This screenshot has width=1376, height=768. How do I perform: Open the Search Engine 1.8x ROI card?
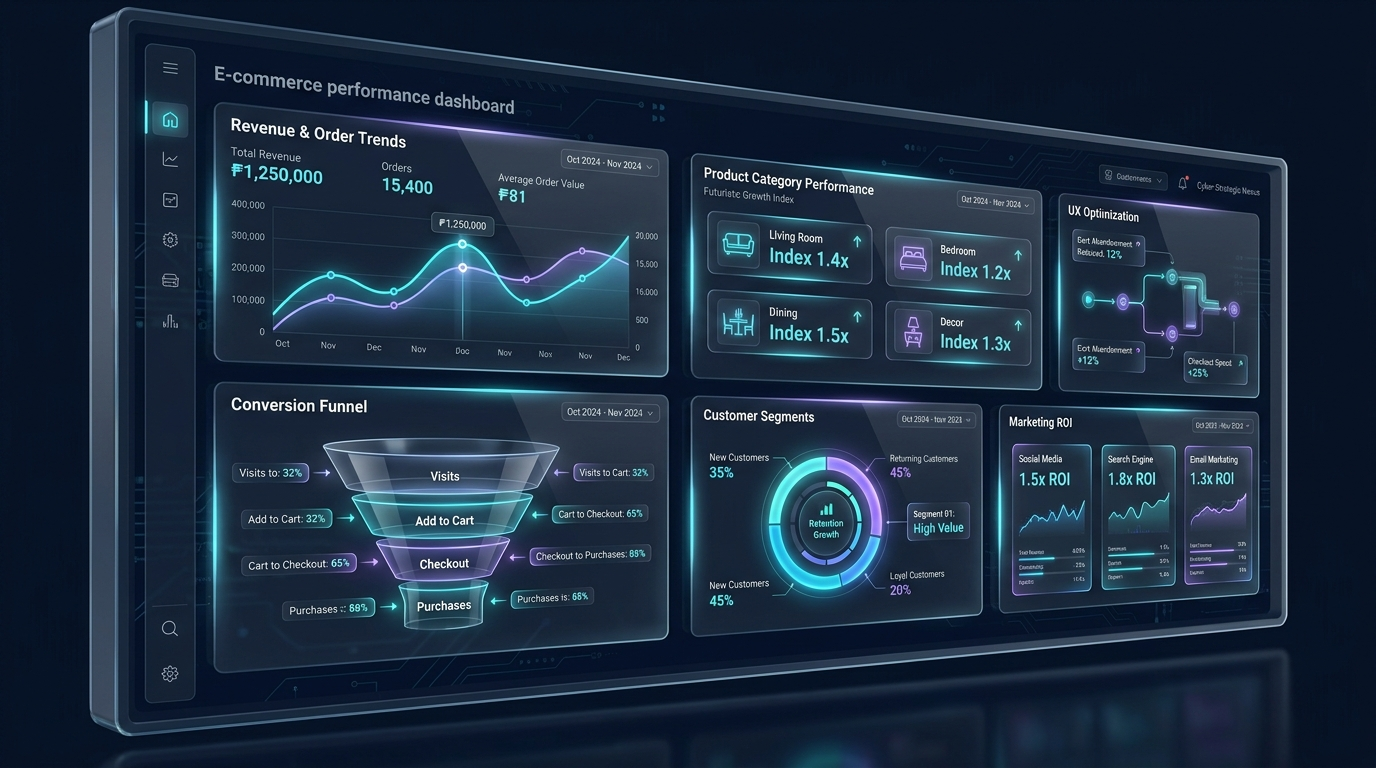tap(1137, 518)
